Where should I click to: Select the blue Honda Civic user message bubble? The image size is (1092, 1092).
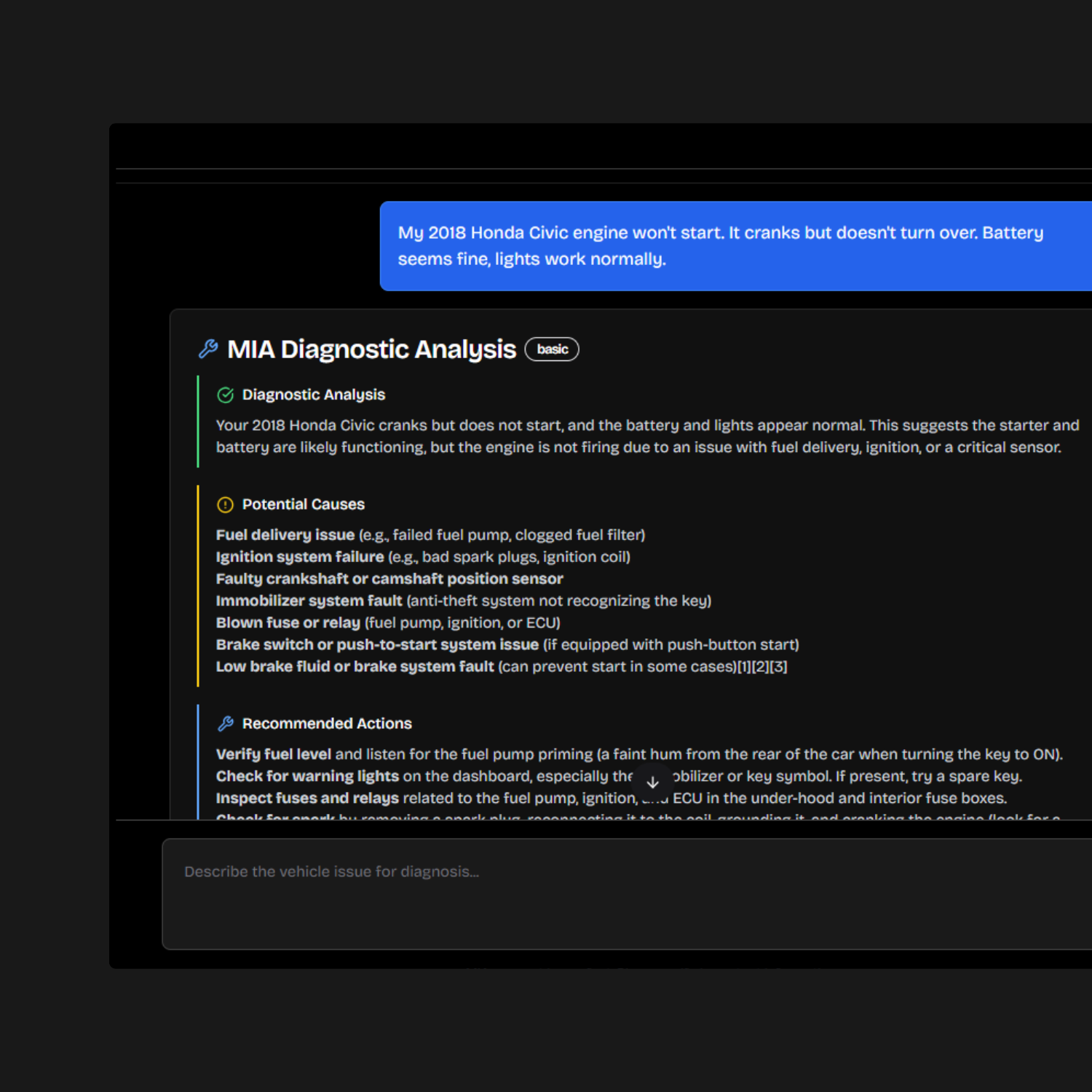[x=735, y=246]
